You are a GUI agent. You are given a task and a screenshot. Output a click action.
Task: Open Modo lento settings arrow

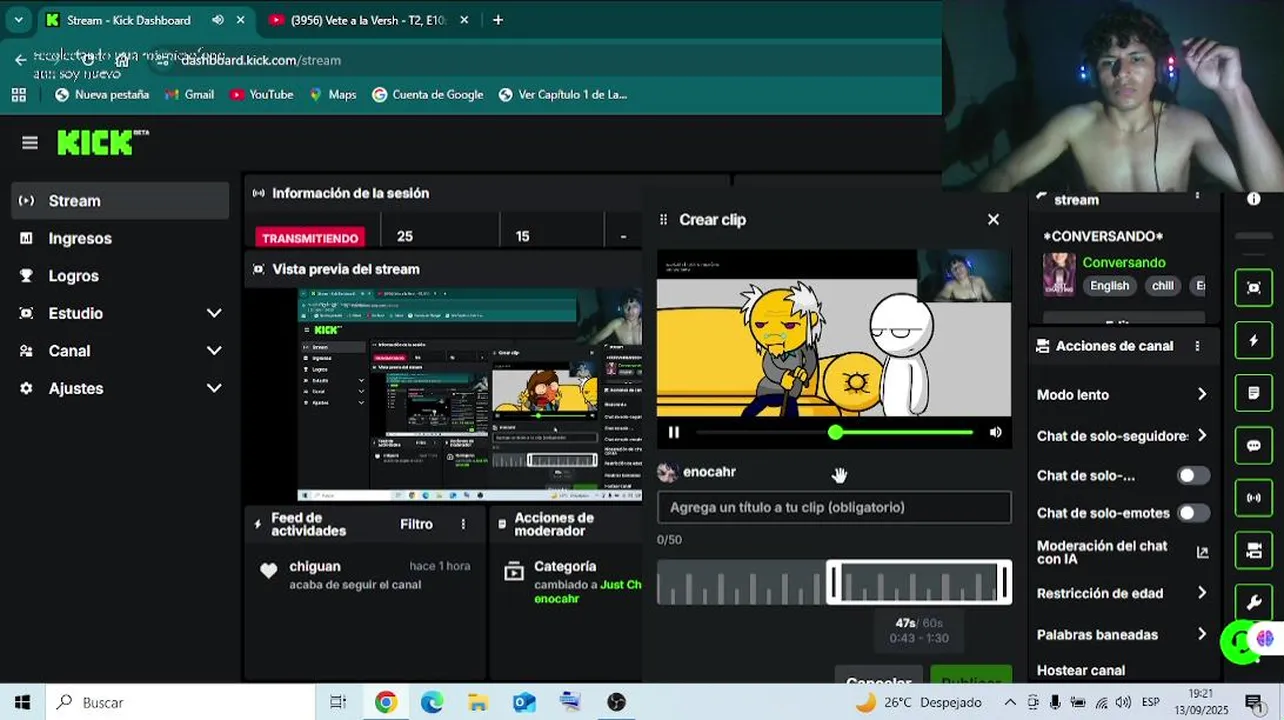pos(1201,395)
